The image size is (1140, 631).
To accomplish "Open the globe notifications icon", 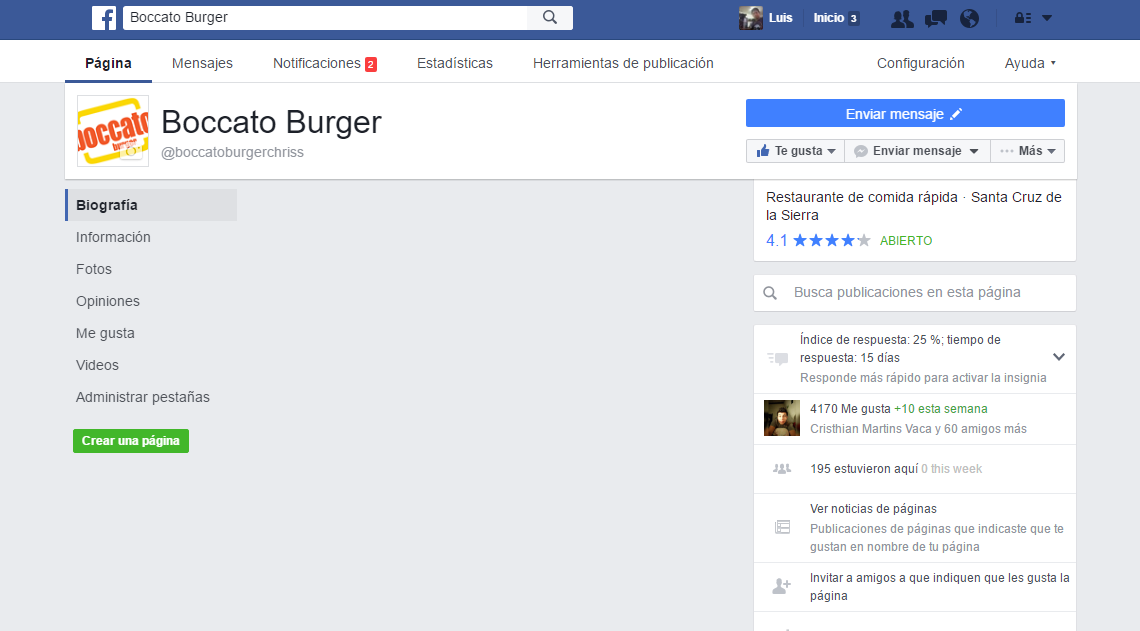I will pos(969,18).
